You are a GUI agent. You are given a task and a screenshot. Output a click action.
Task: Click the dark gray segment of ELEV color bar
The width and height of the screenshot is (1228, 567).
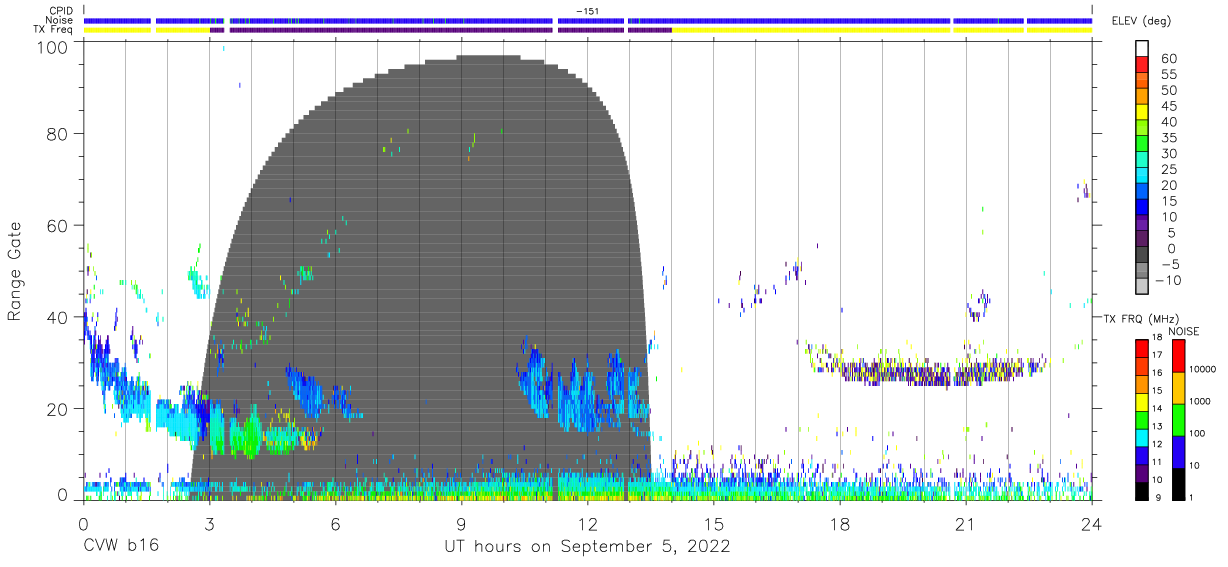pos(1142,254)
